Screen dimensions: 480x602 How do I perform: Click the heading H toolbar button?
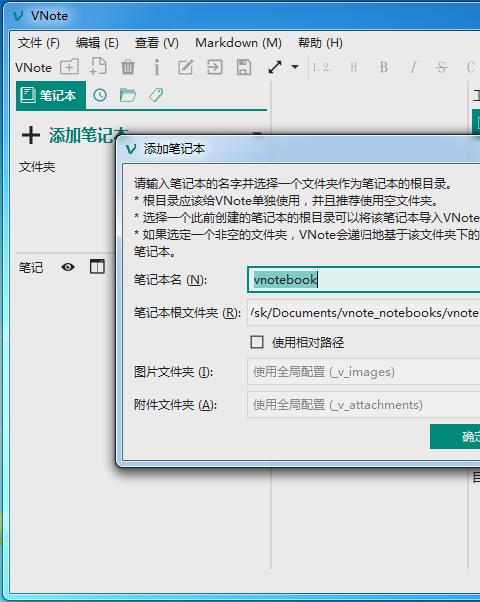354,68
